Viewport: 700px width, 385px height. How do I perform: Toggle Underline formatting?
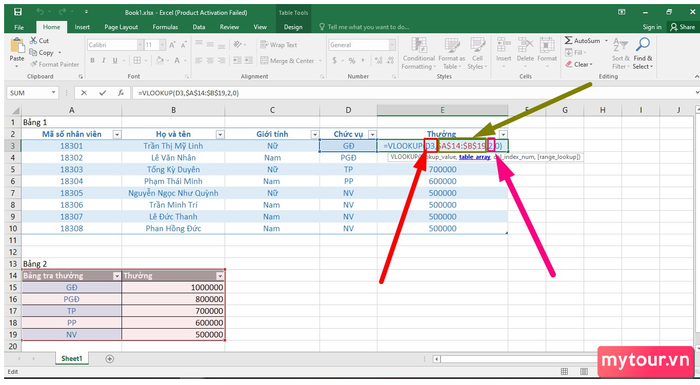[x=115, y=61]
